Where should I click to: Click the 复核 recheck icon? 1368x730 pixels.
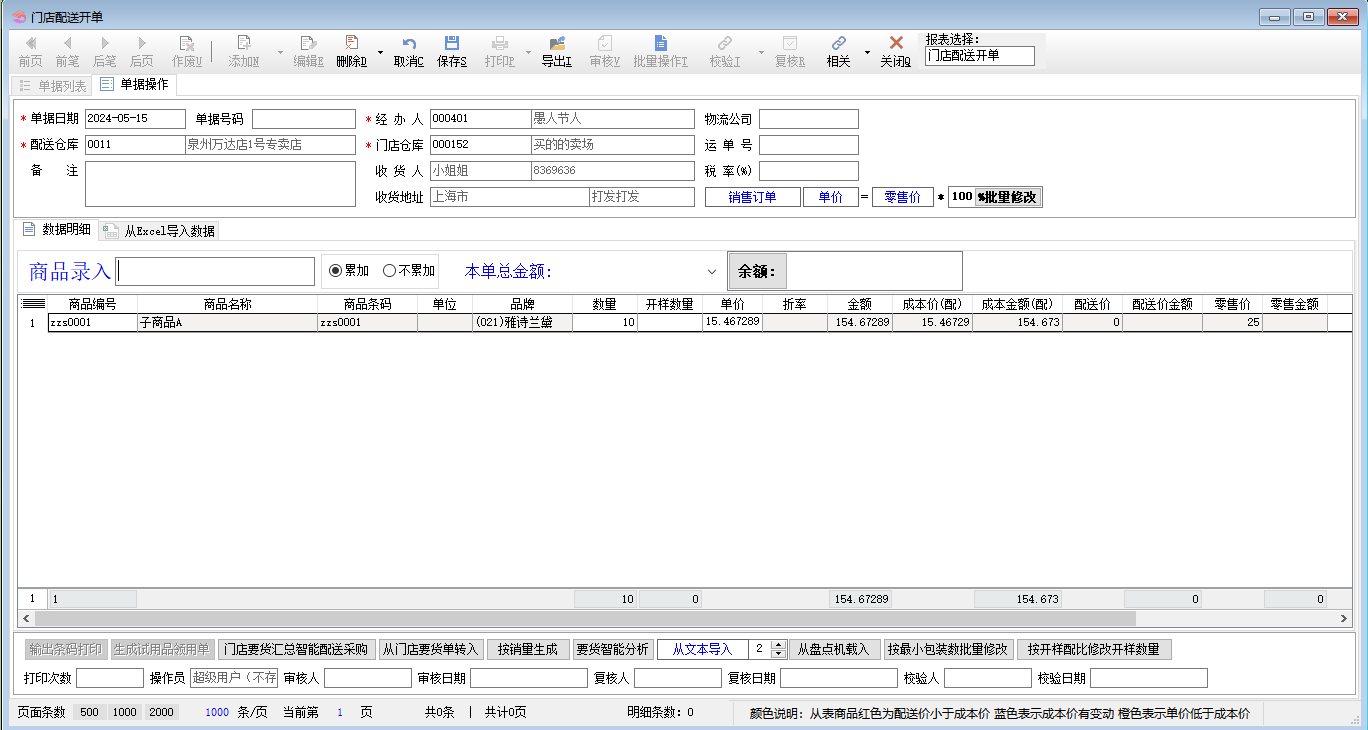[x=790, y=51]
